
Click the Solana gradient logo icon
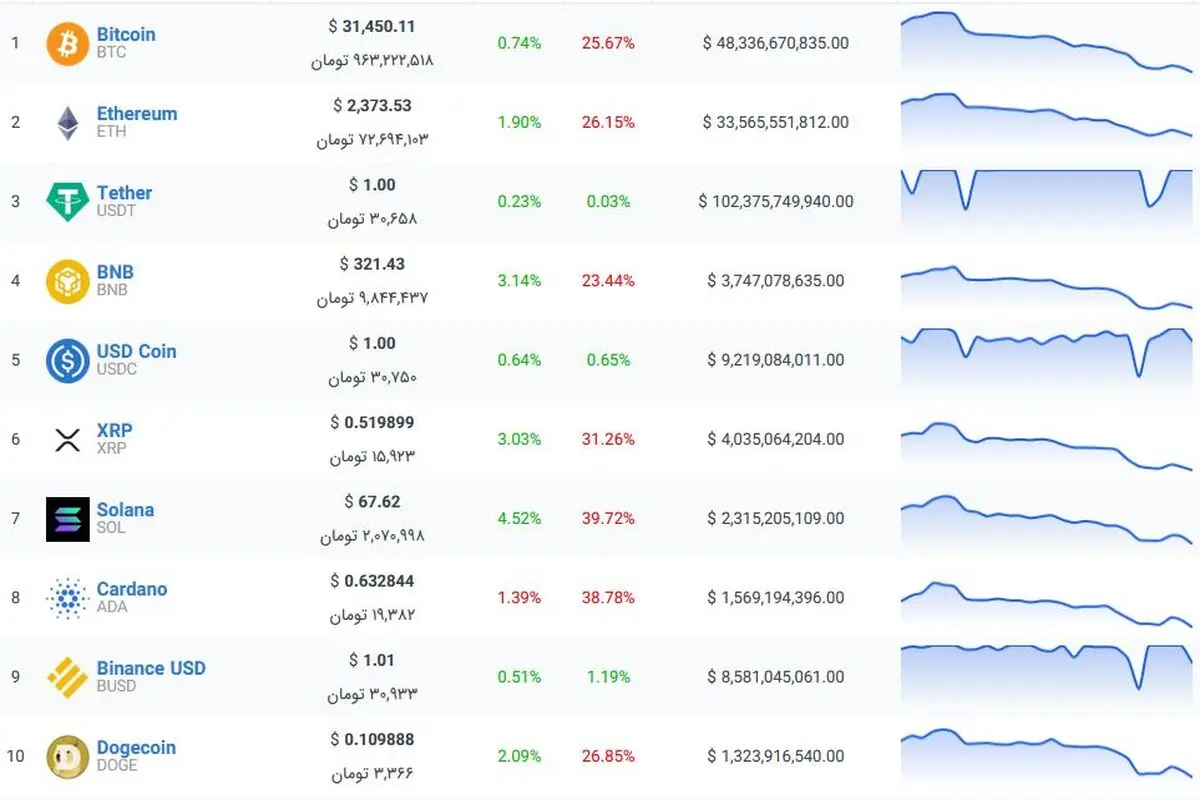click(x=68, y=519)
